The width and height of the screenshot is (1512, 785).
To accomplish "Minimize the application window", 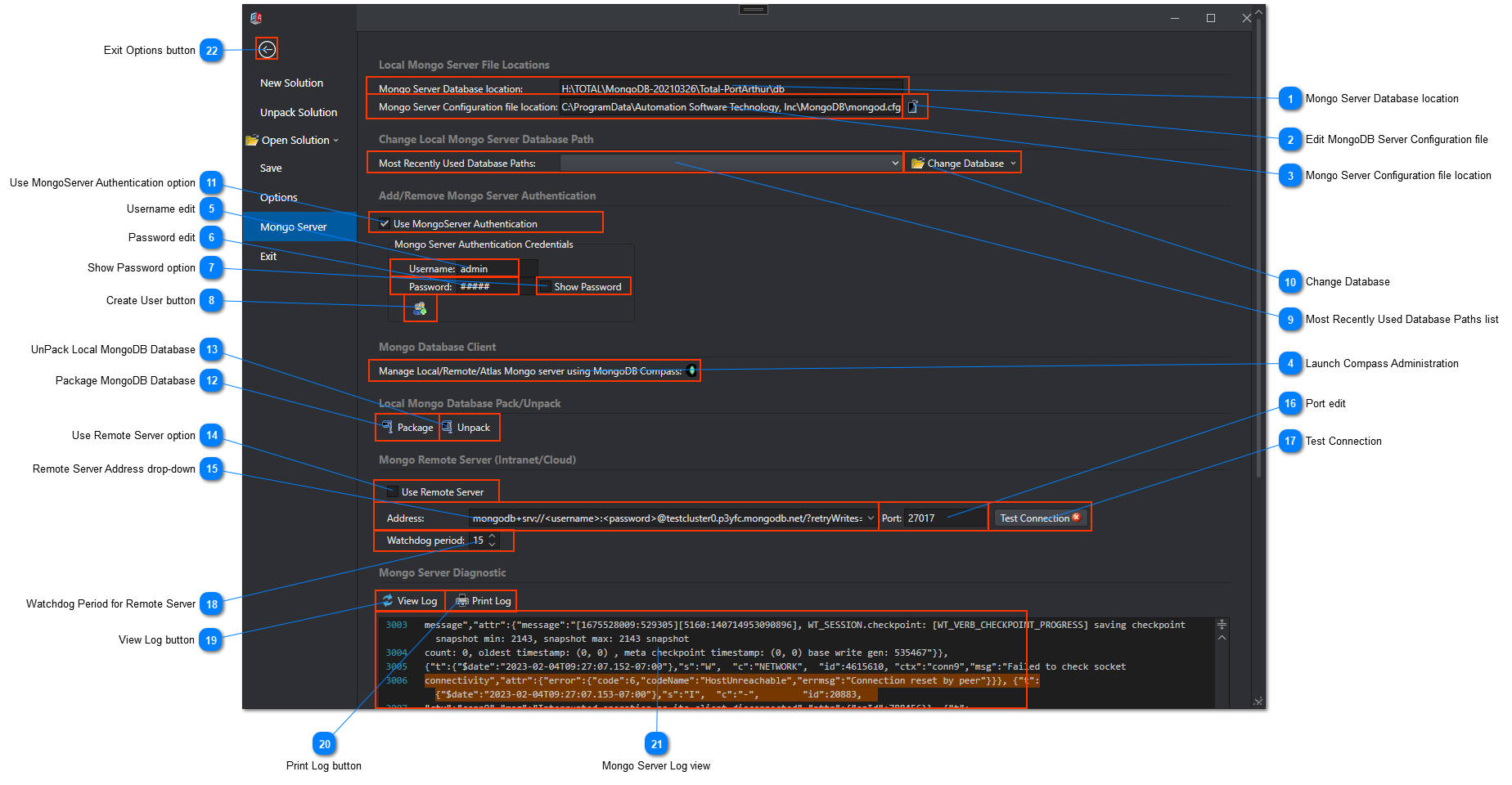I will coord(1175,18).
